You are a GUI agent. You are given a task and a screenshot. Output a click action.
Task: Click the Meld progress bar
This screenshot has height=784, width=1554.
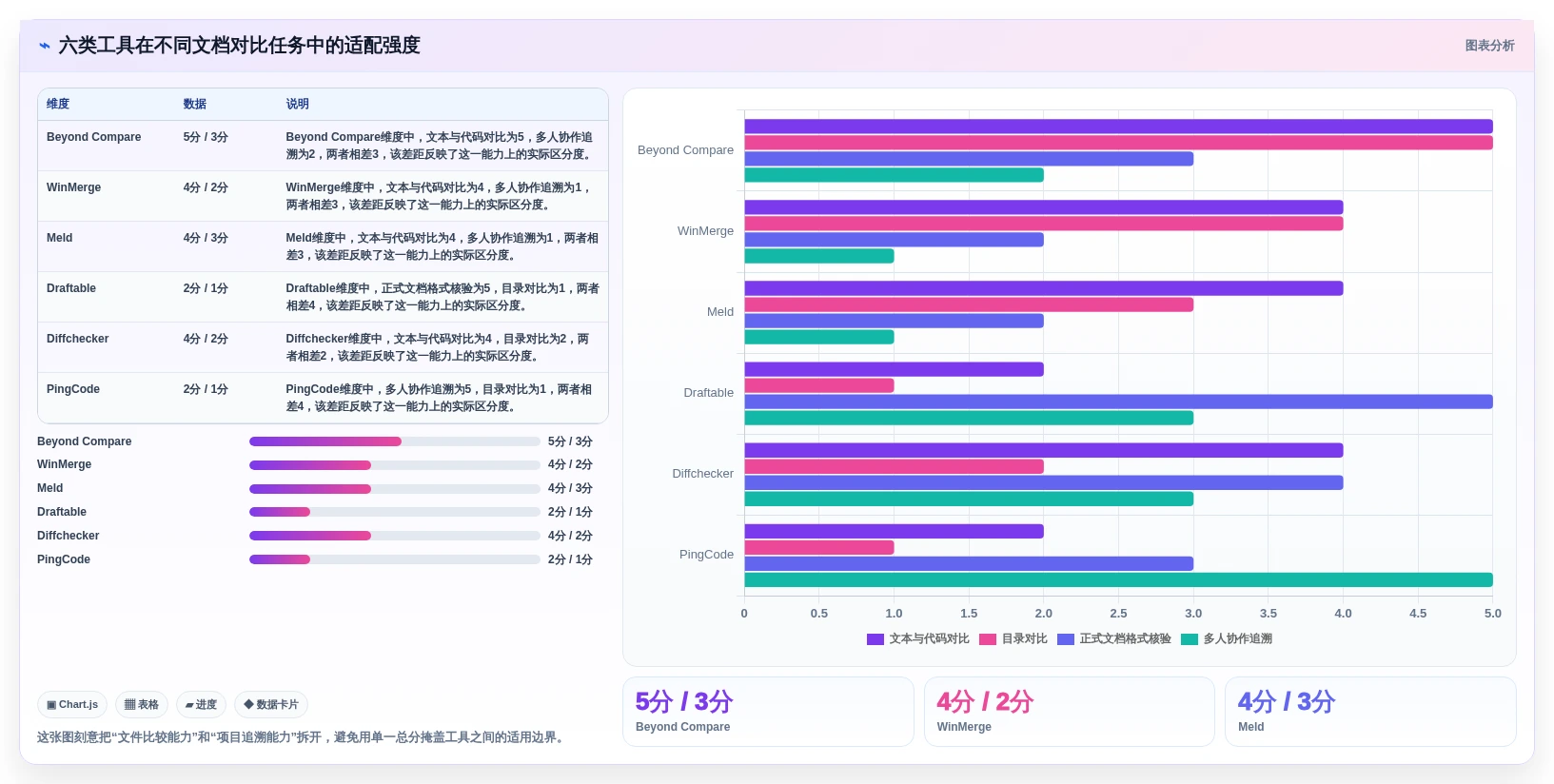tap(395, 489)
